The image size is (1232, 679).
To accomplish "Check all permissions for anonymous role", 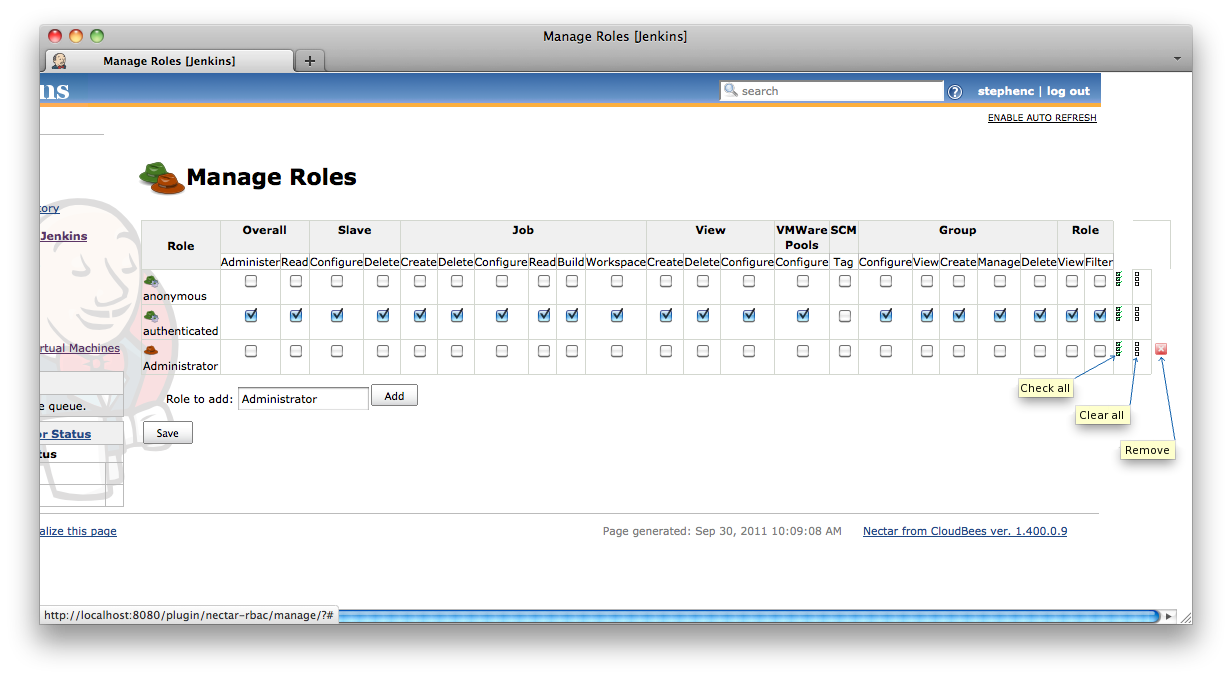I will tap(1118, 280).
